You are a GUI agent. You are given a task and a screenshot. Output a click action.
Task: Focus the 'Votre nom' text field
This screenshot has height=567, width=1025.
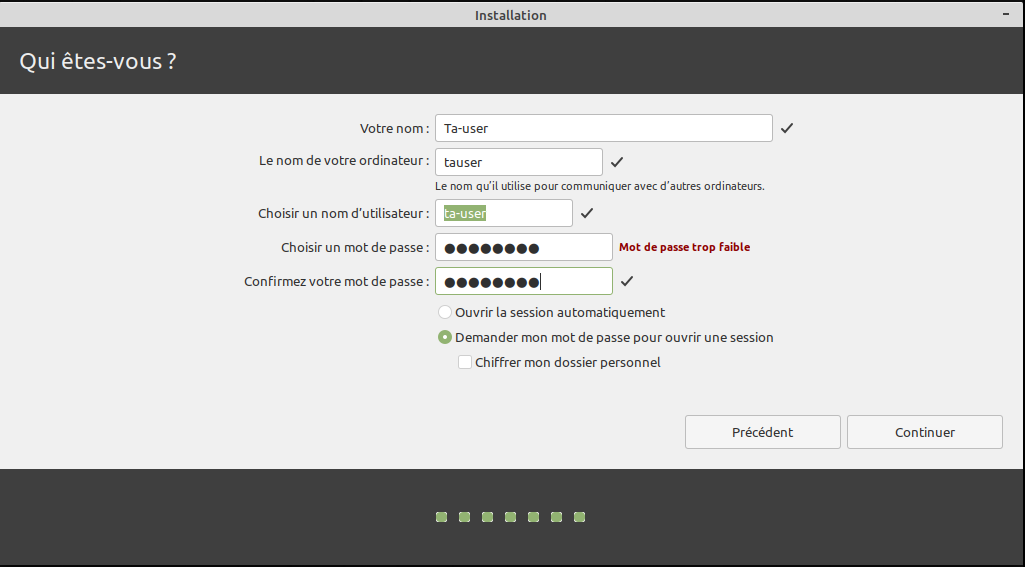(x=603, y=128)
